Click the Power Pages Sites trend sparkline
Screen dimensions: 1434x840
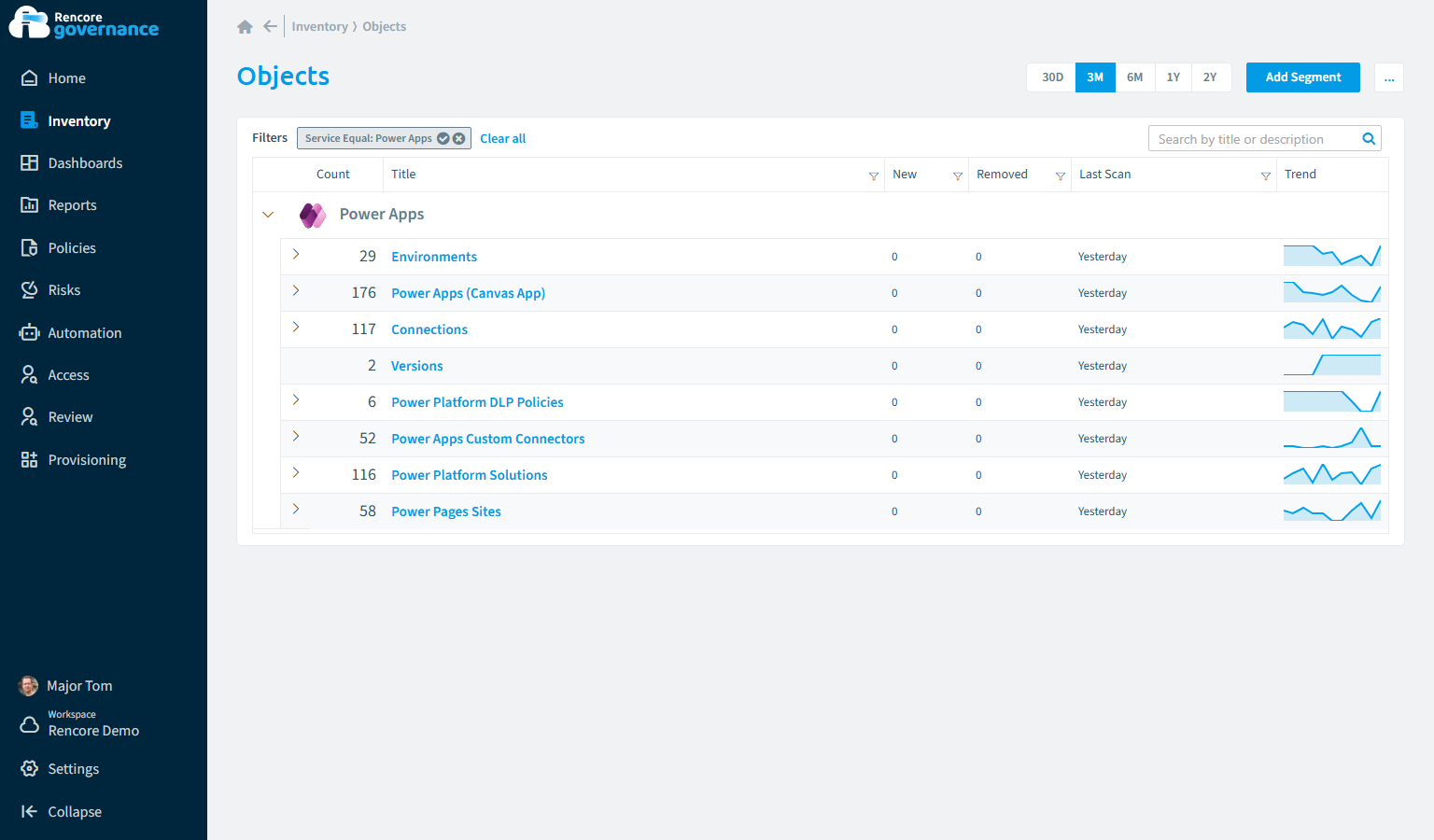tap(1331, 511)
